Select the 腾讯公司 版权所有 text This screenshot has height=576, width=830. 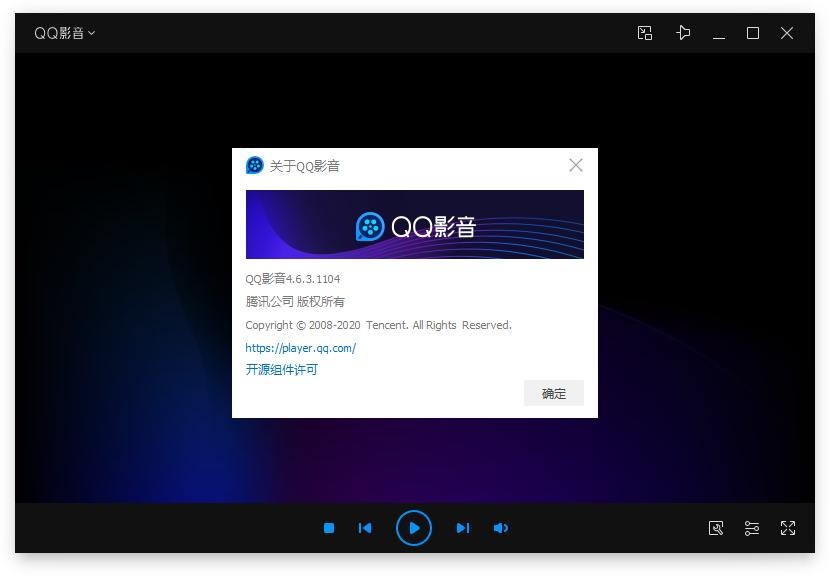[x=295, y=302]
